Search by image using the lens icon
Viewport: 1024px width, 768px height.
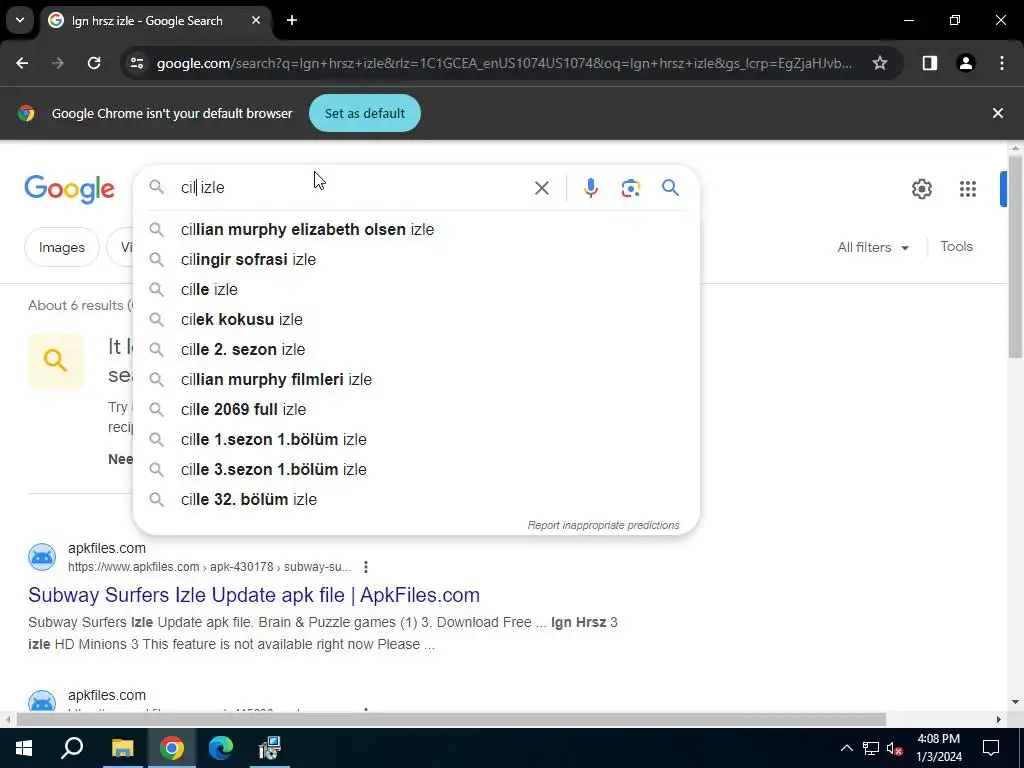[x=630, y=188]
